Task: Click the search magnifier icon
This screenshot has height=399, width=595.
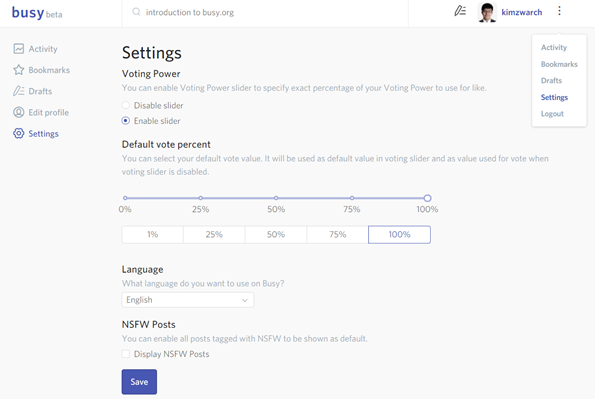Action: [x=136, y=12]
